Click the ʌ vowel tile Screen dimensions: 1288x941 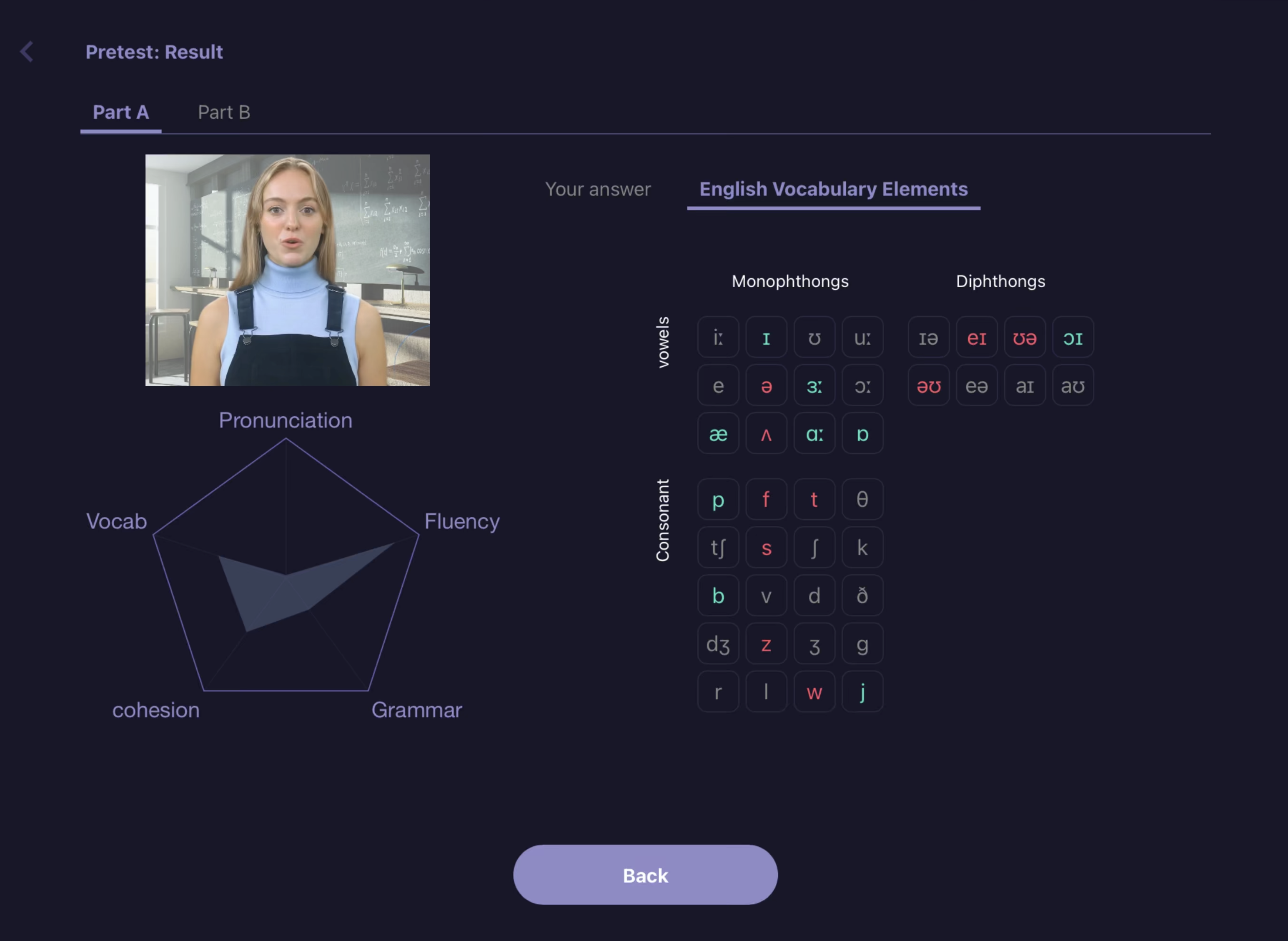click(x=766, y=433)
